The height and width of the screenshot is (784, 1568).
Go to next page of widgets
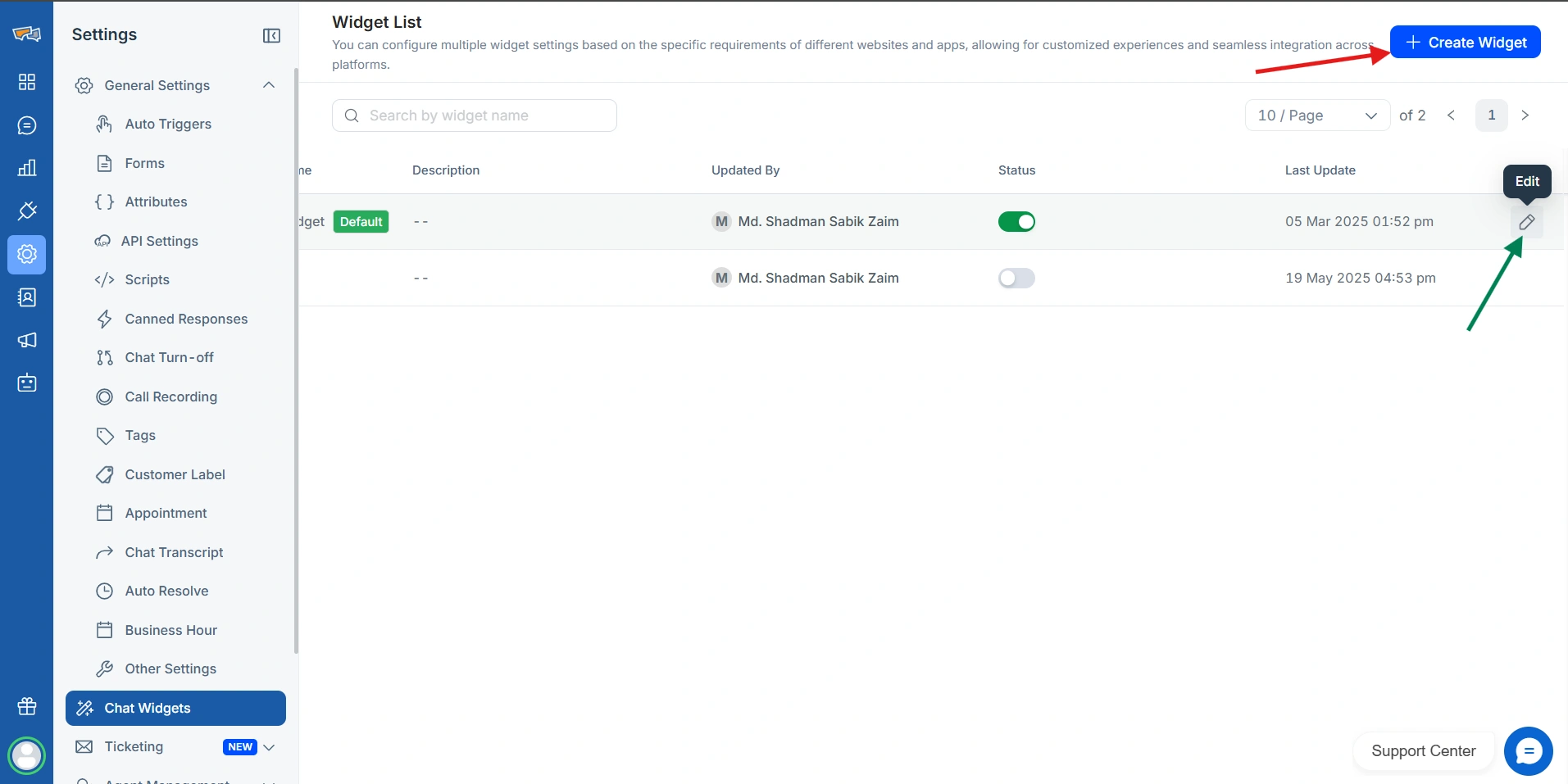click(1525, 116)
